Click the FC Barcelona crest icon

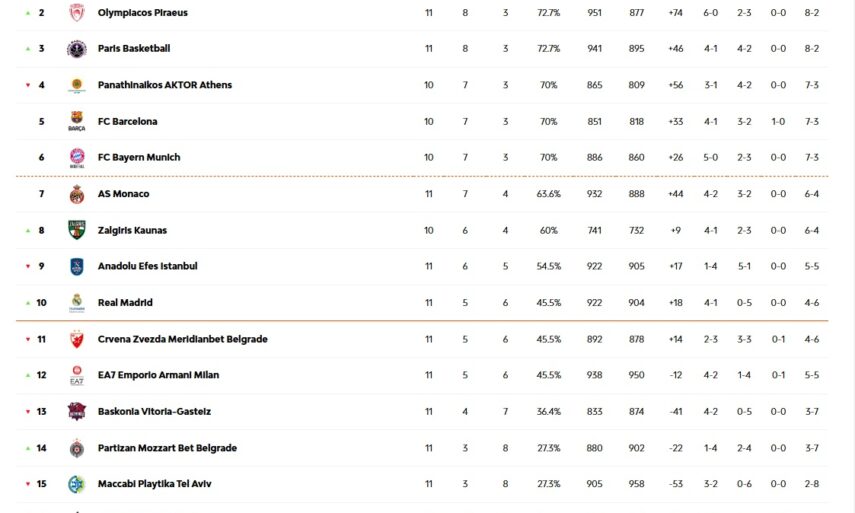pos(77,121)
